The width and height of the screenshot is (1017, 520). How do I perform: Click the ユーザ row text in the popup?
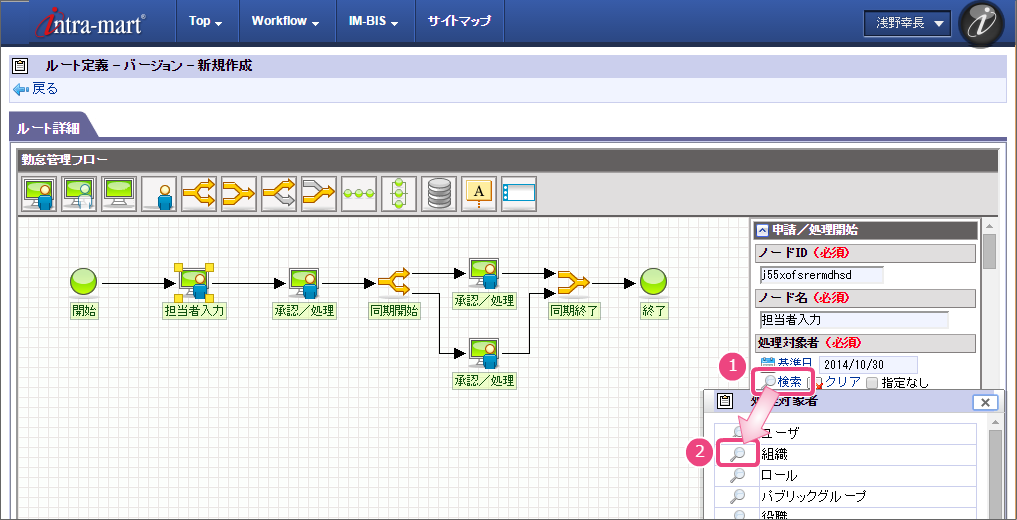780,433
